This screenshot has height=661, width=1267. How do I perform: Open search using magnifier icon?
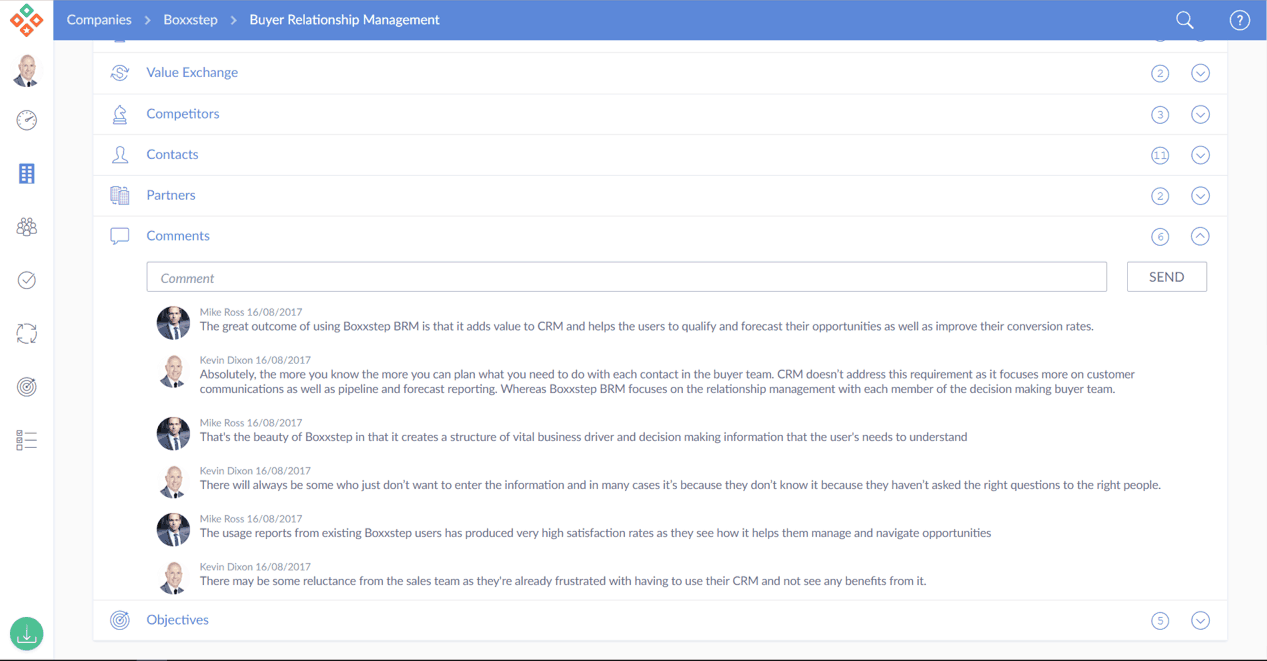[x=1185, y=20]
